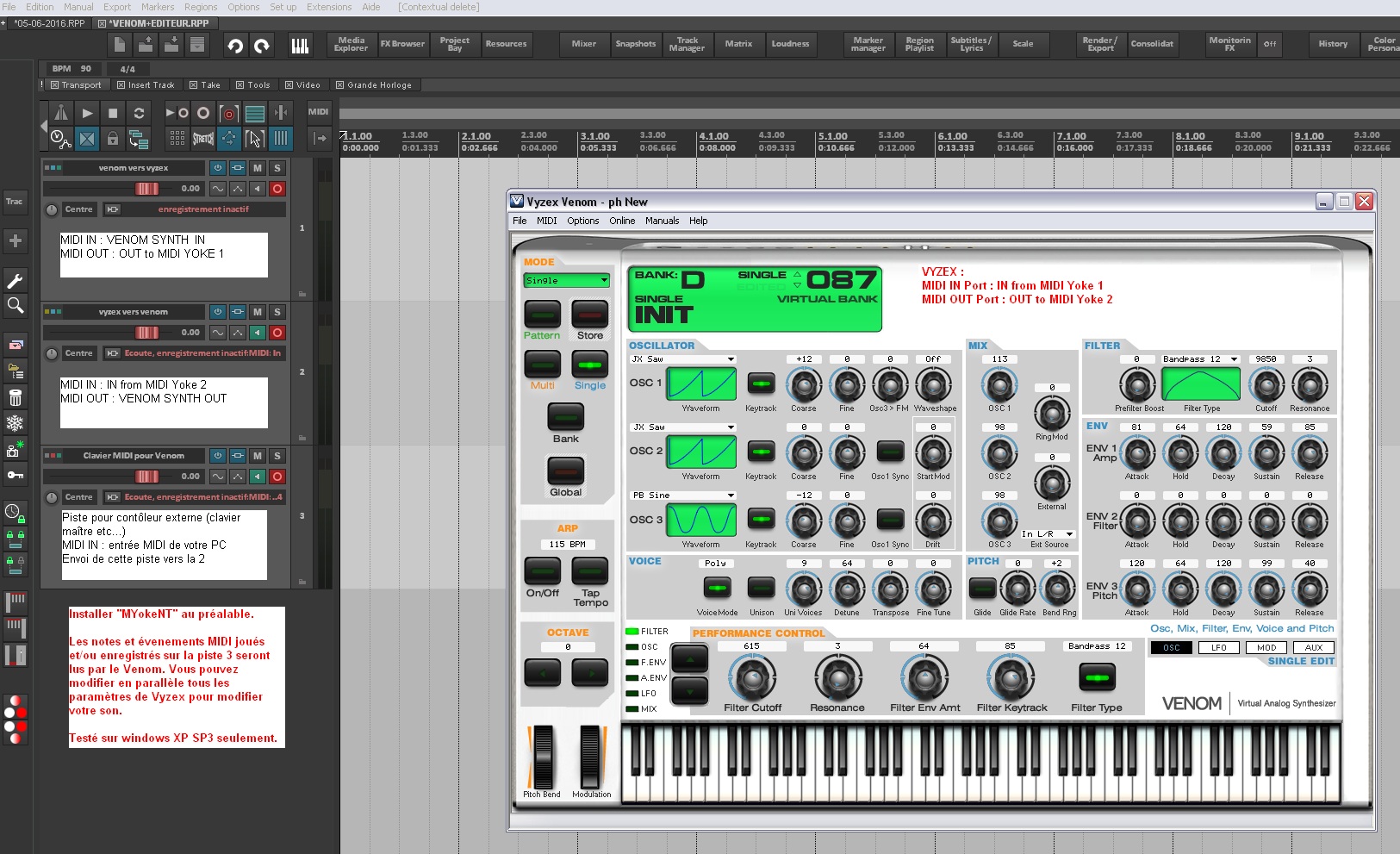Open the Mode dropdown showing Single
1400x854 pixels.
coord(567,281)
